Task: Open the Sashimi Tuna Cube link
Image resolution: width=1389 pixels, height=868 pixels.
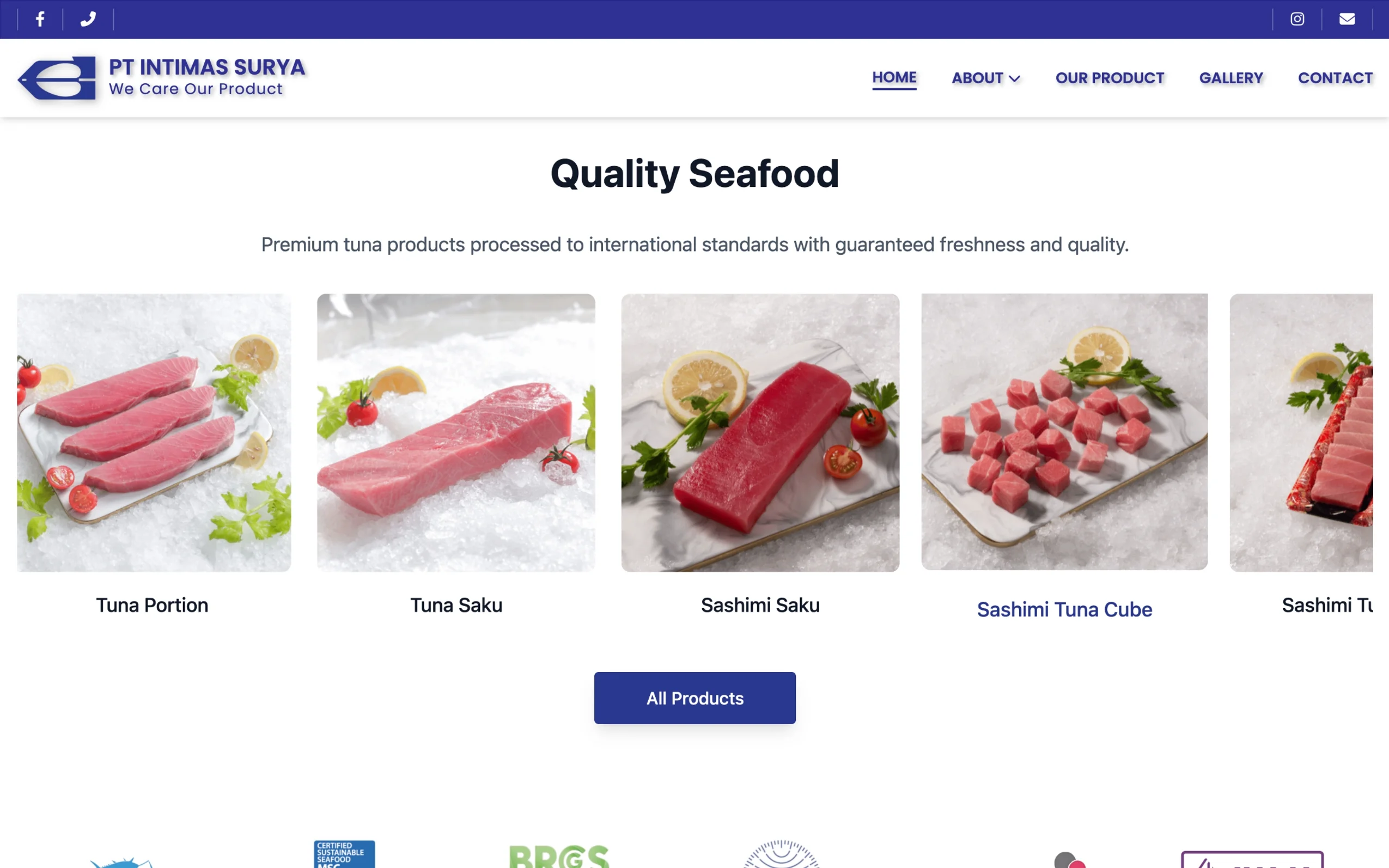Action: coord(1064,609)
